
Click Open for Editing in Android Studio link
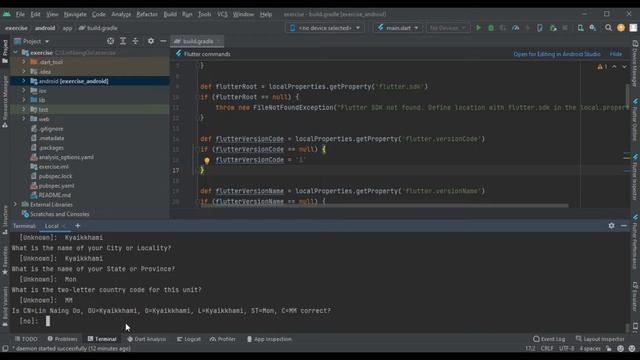click(x=557, y=54)
